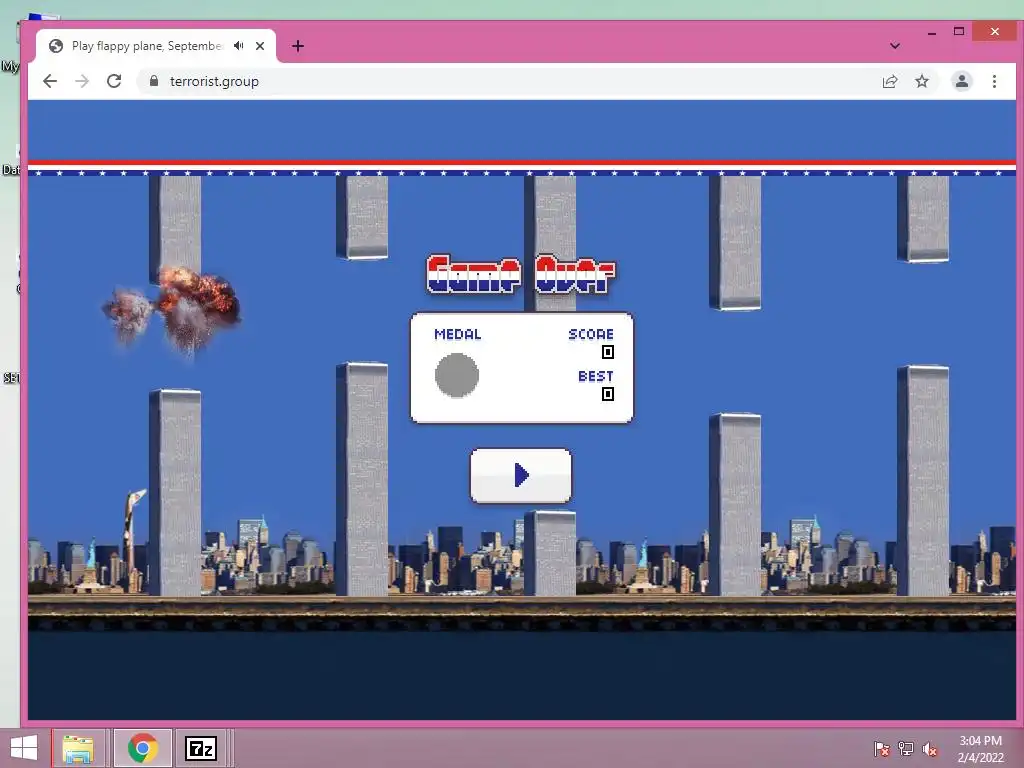Minimize the Chrome window

[932, 31]
